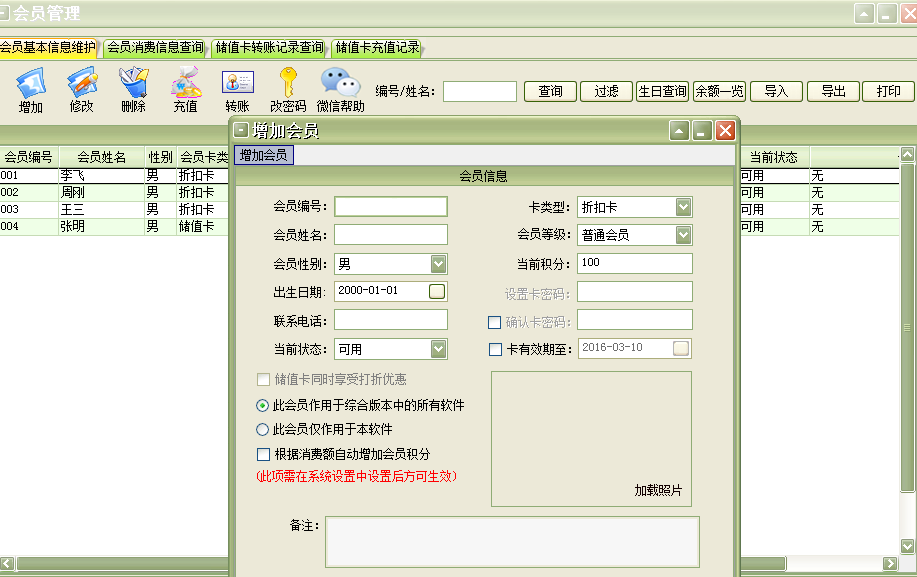
Task: Click the 转账 (transfer) toolbar icon
Action: tap(237, 83)
